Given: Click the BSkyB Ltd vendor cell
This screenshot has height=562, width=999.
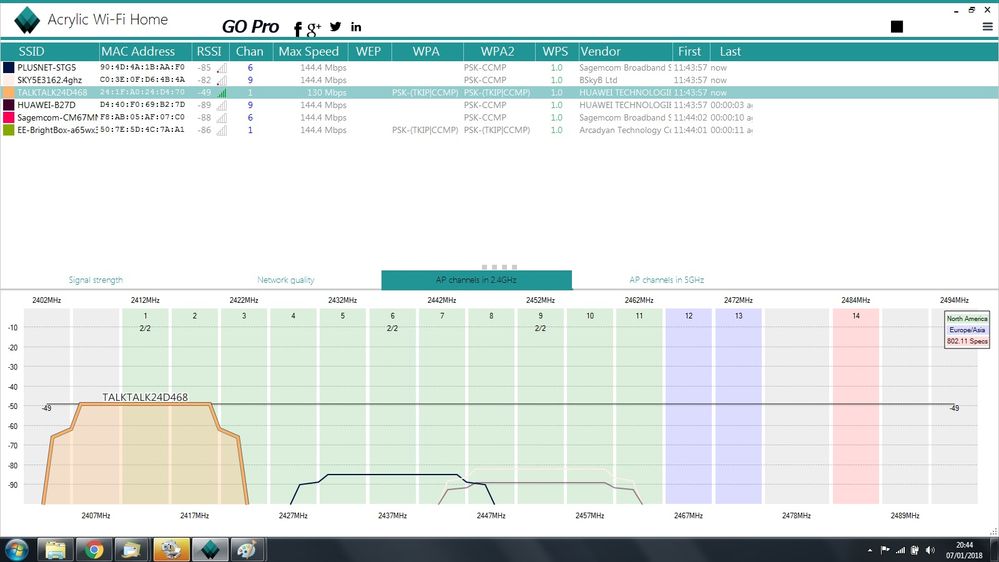Looking at the screenshot, I should (598, 80).
